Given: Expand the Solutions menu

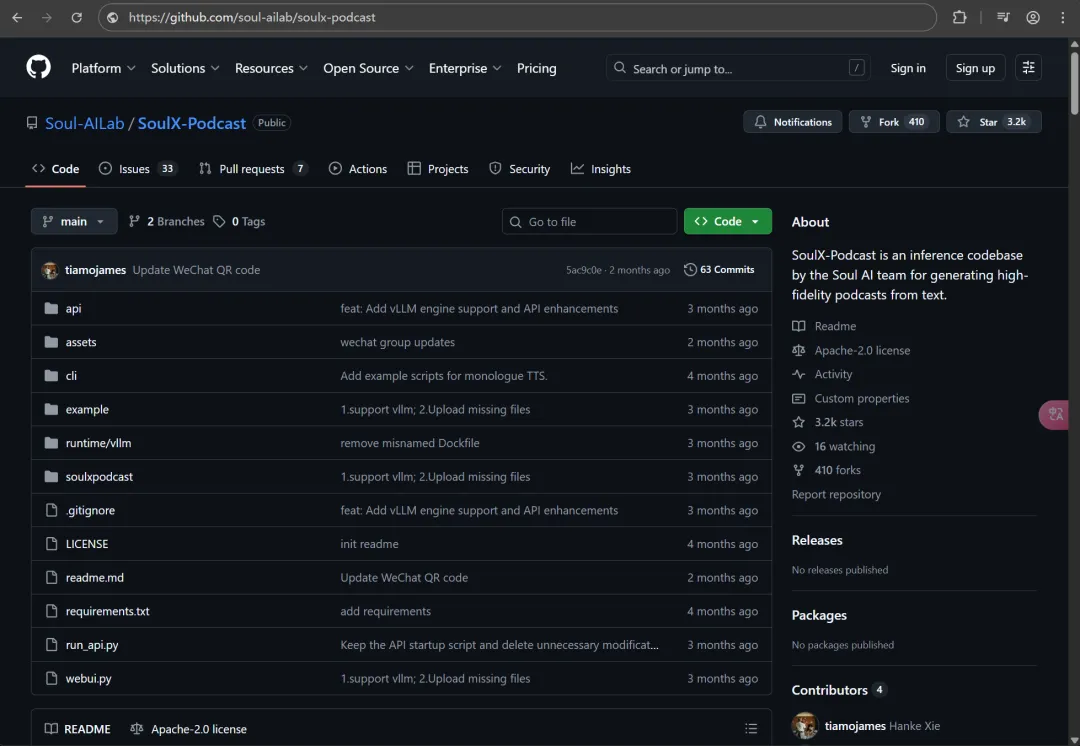Looking at the screenshot, I should click(x=185, y=68).
